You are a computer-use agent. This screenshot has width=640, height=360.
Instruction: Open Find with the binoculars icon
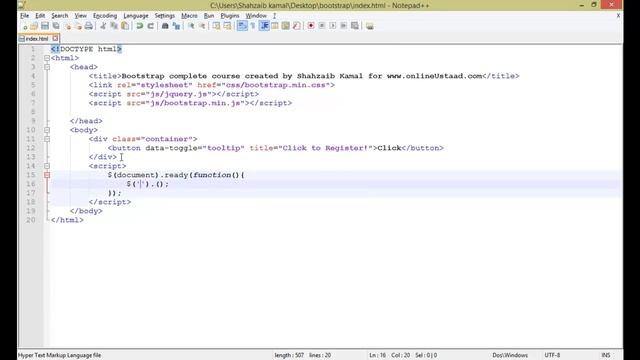click(x=165, y=26)
